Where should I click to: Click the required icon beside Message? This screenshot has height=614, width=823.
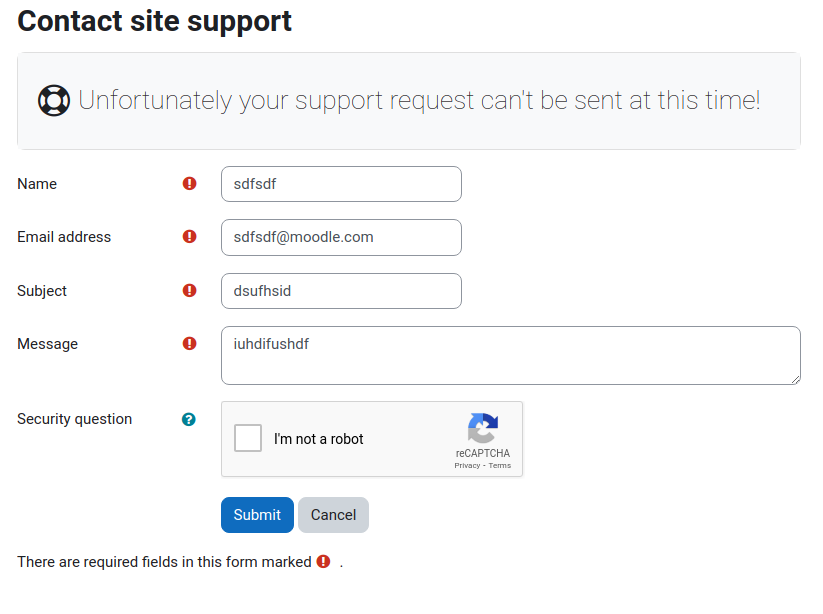tap(189, 343)
